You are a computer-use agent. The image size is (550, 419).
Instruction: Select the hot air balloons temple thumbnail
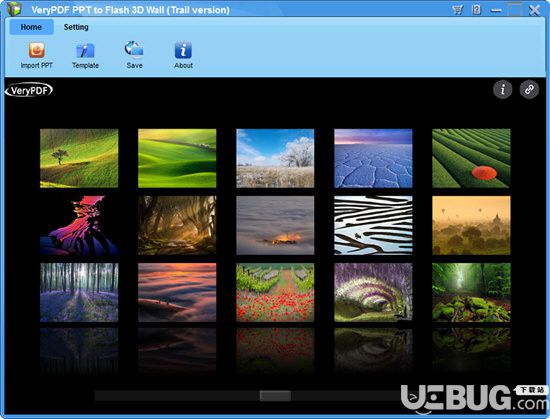pos(471,225)
